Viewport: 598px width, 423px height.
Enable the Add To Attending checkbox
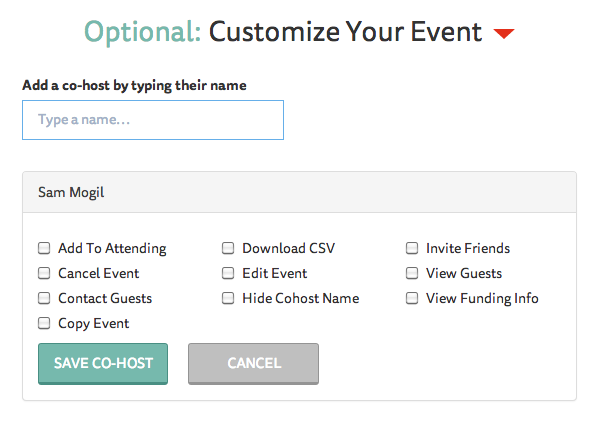point(44,248)
